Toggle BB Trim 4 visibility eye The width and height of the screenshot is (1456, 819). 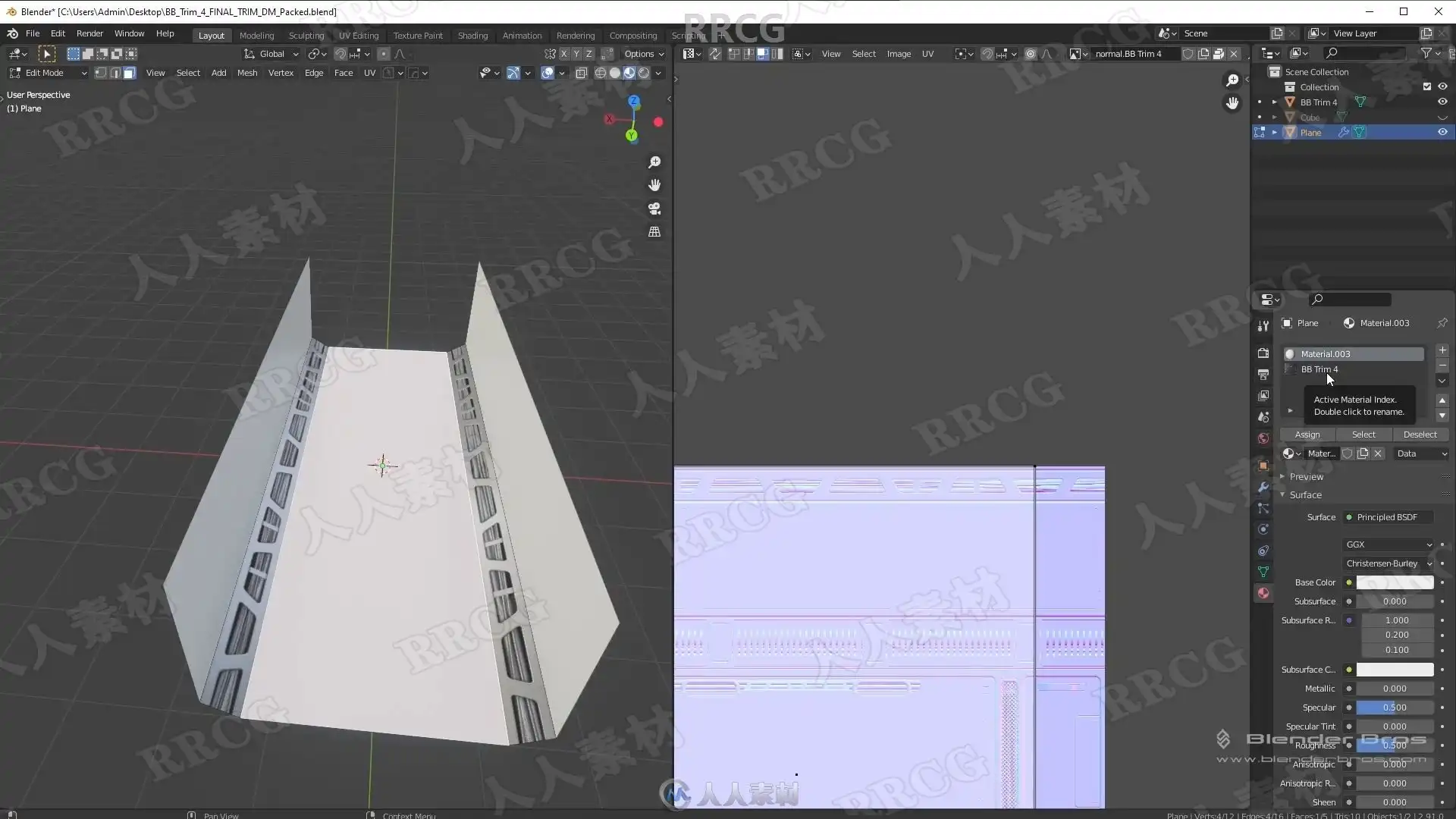(x=1442, y=102)
